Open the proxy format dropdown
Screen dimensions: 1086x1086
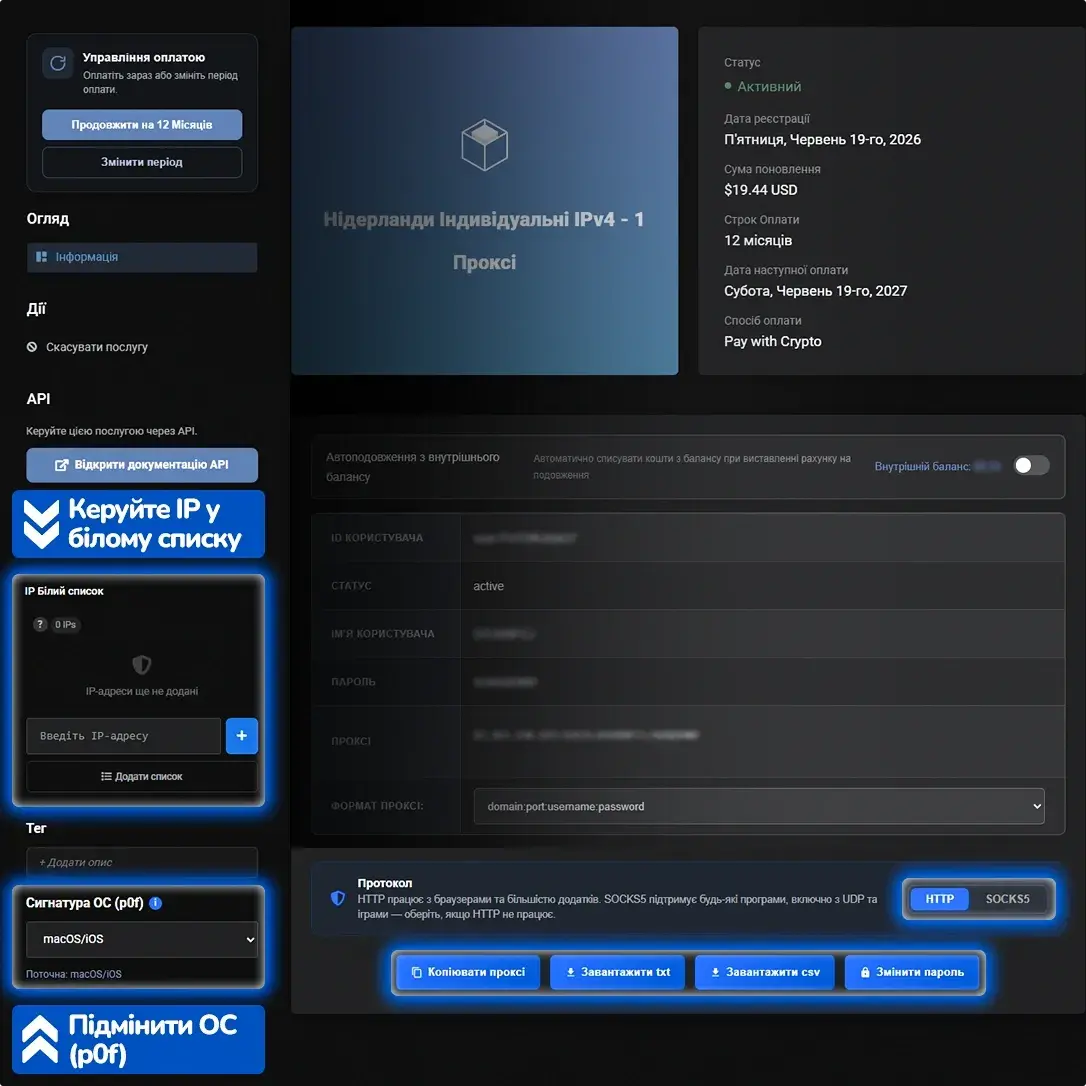tap(758, 806)
